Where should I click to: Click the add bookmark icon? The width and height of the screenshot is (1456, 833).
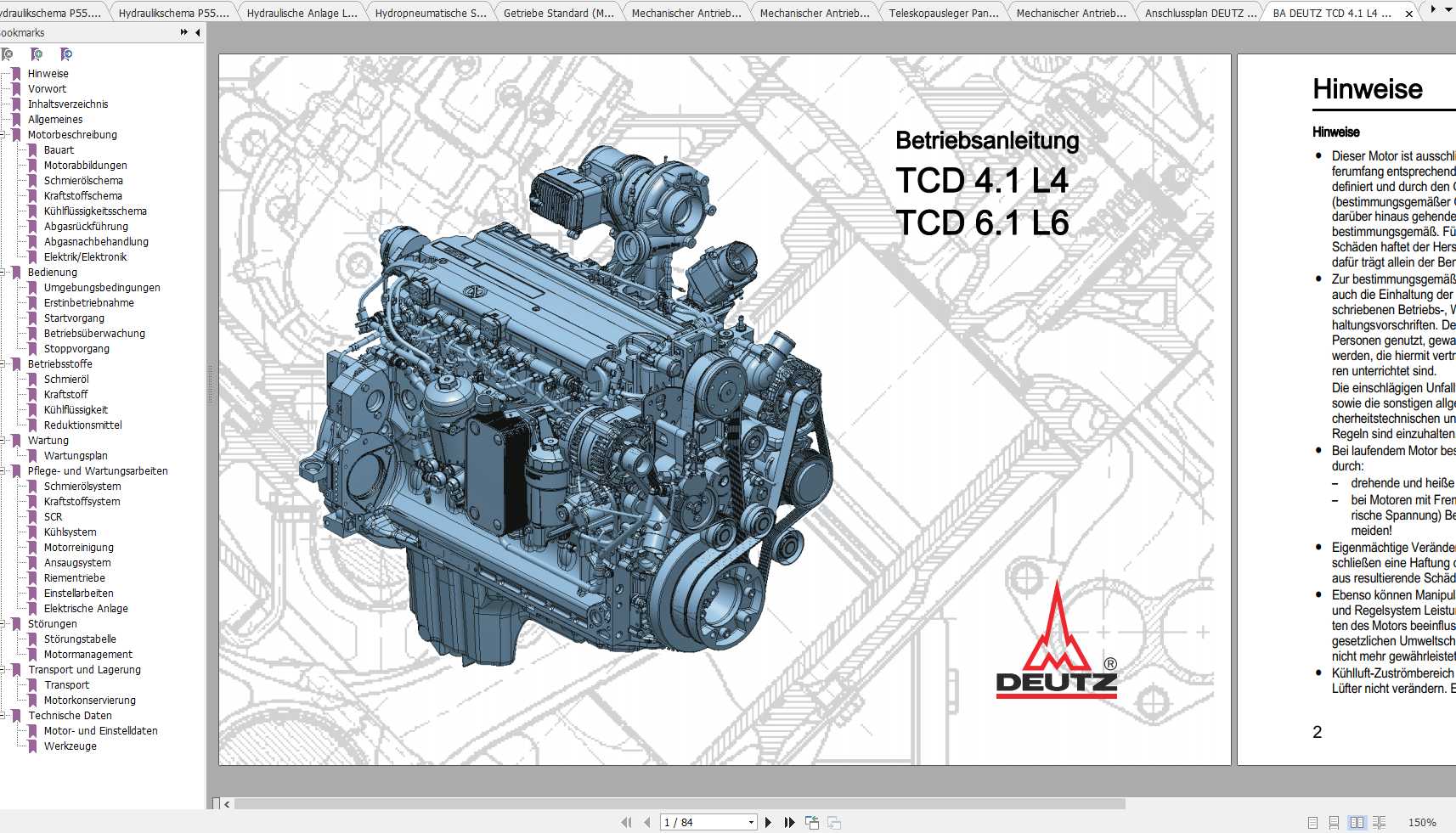[x=37, y=54]
